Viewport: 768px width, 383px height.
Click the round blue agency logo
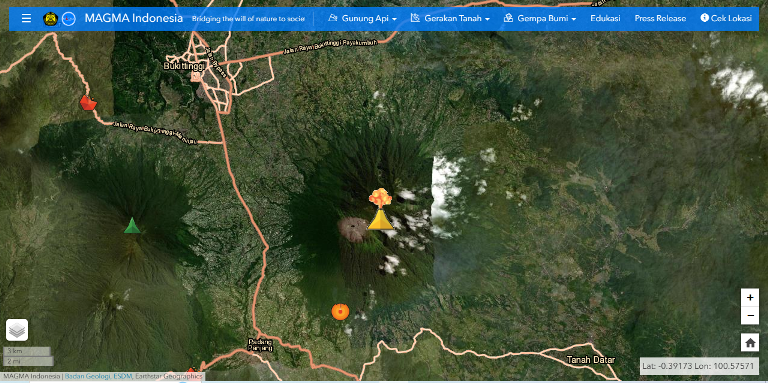[69, 19]
